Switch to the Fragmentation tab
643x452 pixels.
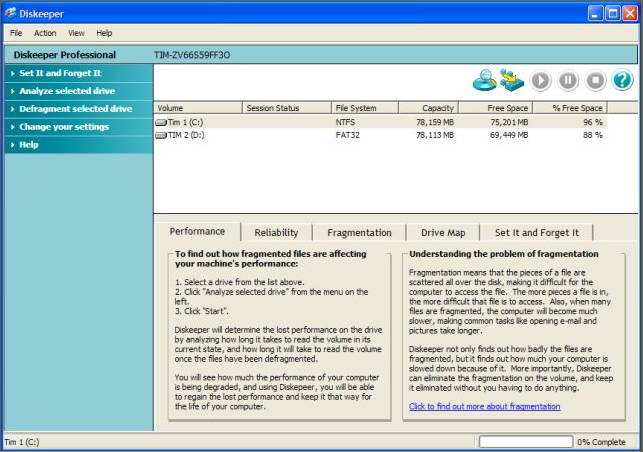(359, 233)
